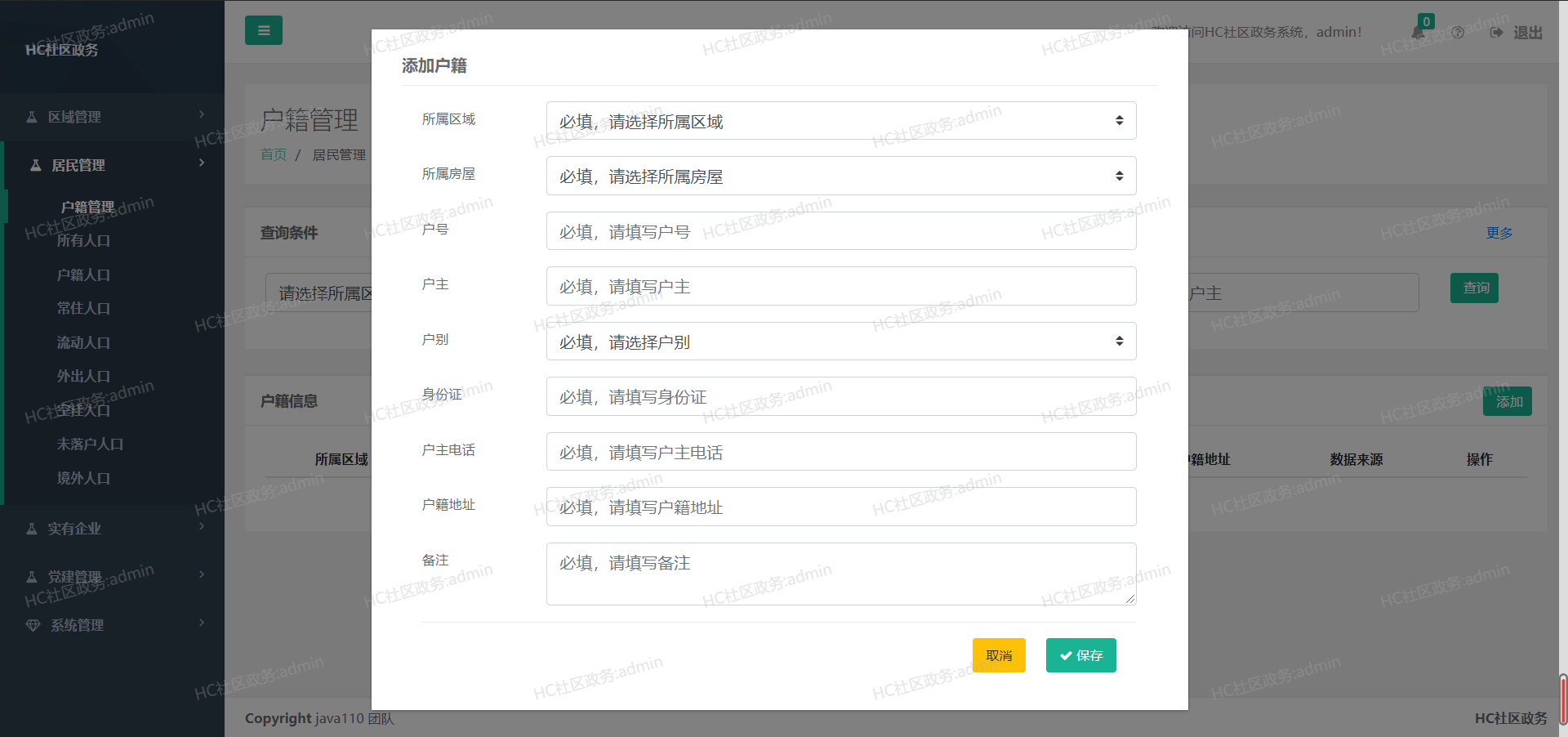Click the 保存 save button
This screenshot has width=1568, height=737.
click(1080, 655)
